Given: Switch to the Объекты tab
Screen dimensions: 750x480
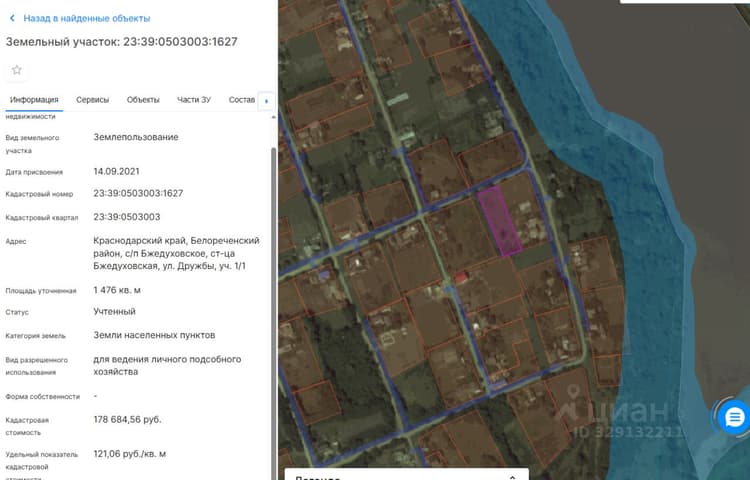Looking at the screenshot, I should click(143, 99).
